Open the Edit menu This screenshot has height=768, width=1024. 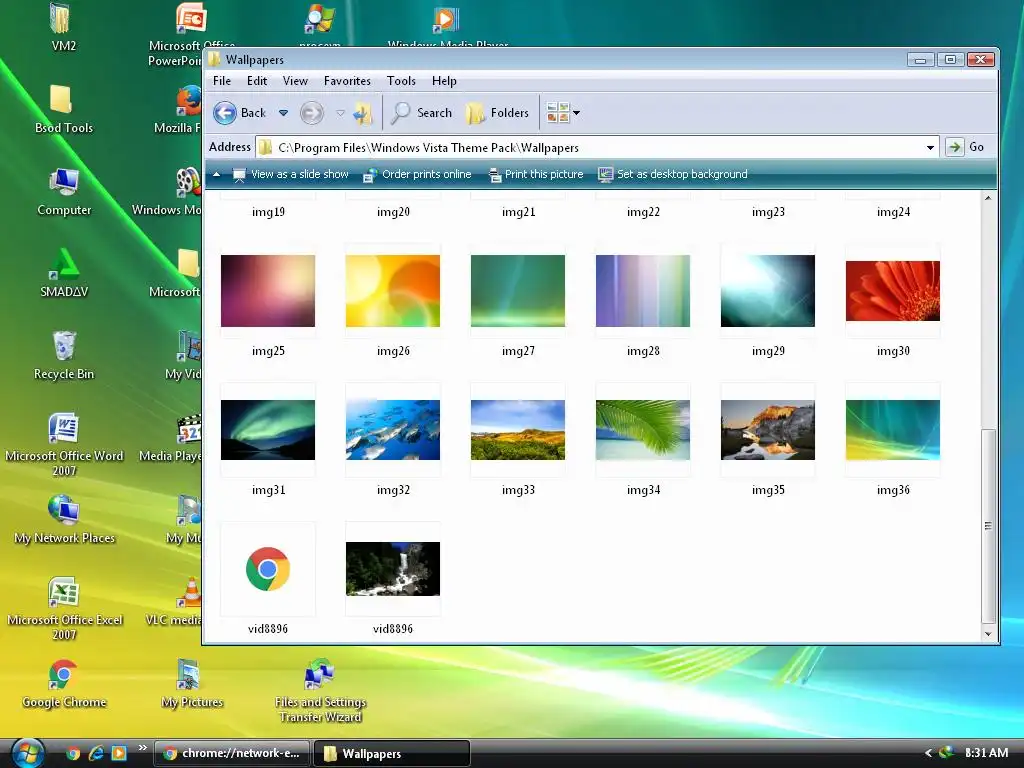(x=257, y=81)
